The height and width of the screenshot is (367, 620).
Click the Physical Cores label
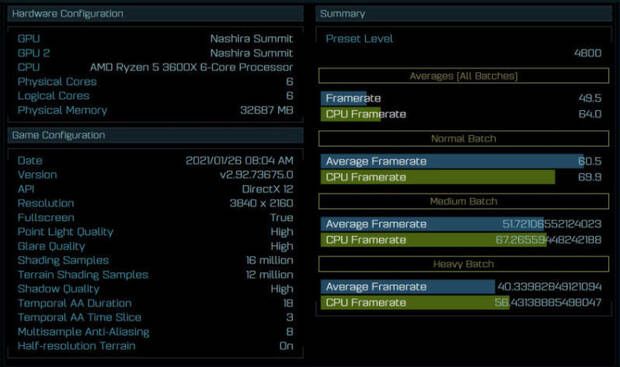point(57,82)
